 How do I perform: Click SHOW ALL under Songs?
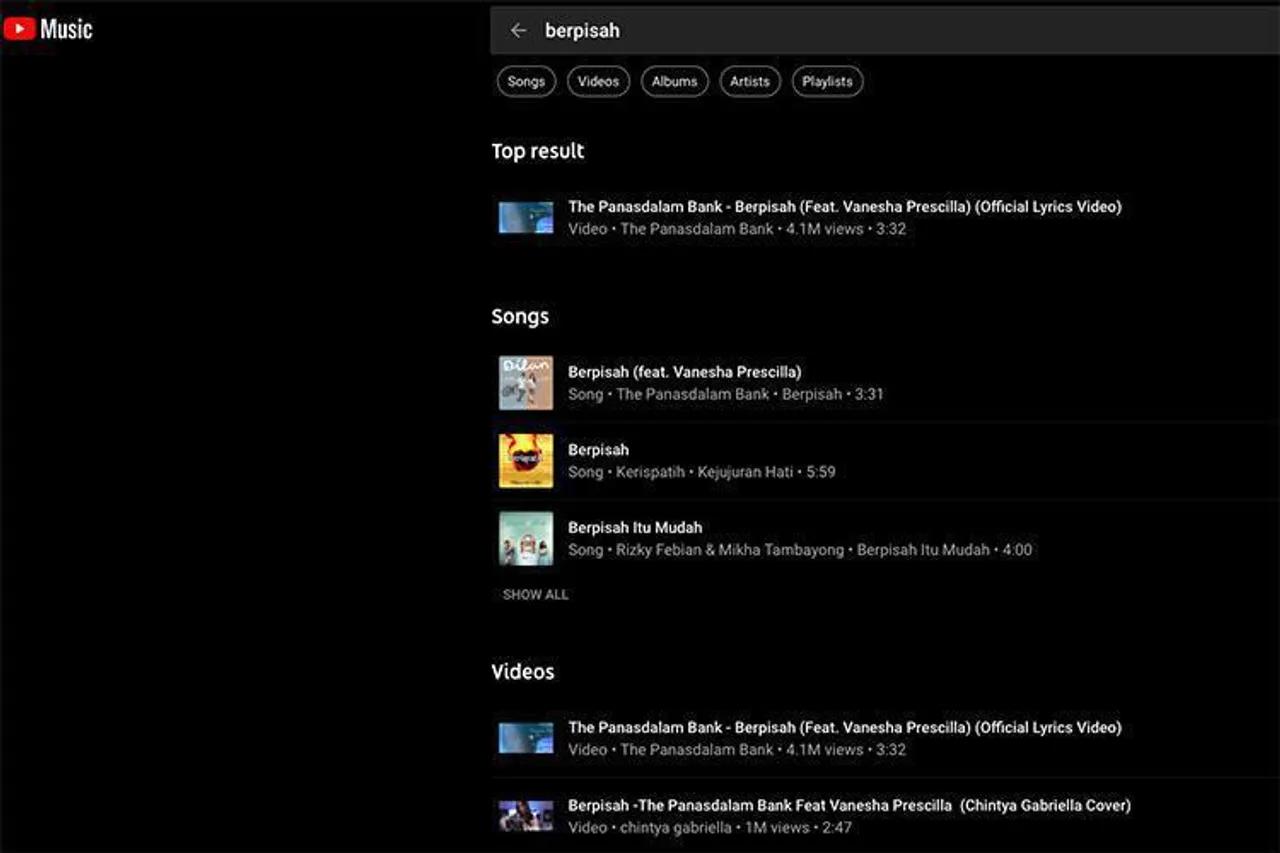tap(535, 595)
